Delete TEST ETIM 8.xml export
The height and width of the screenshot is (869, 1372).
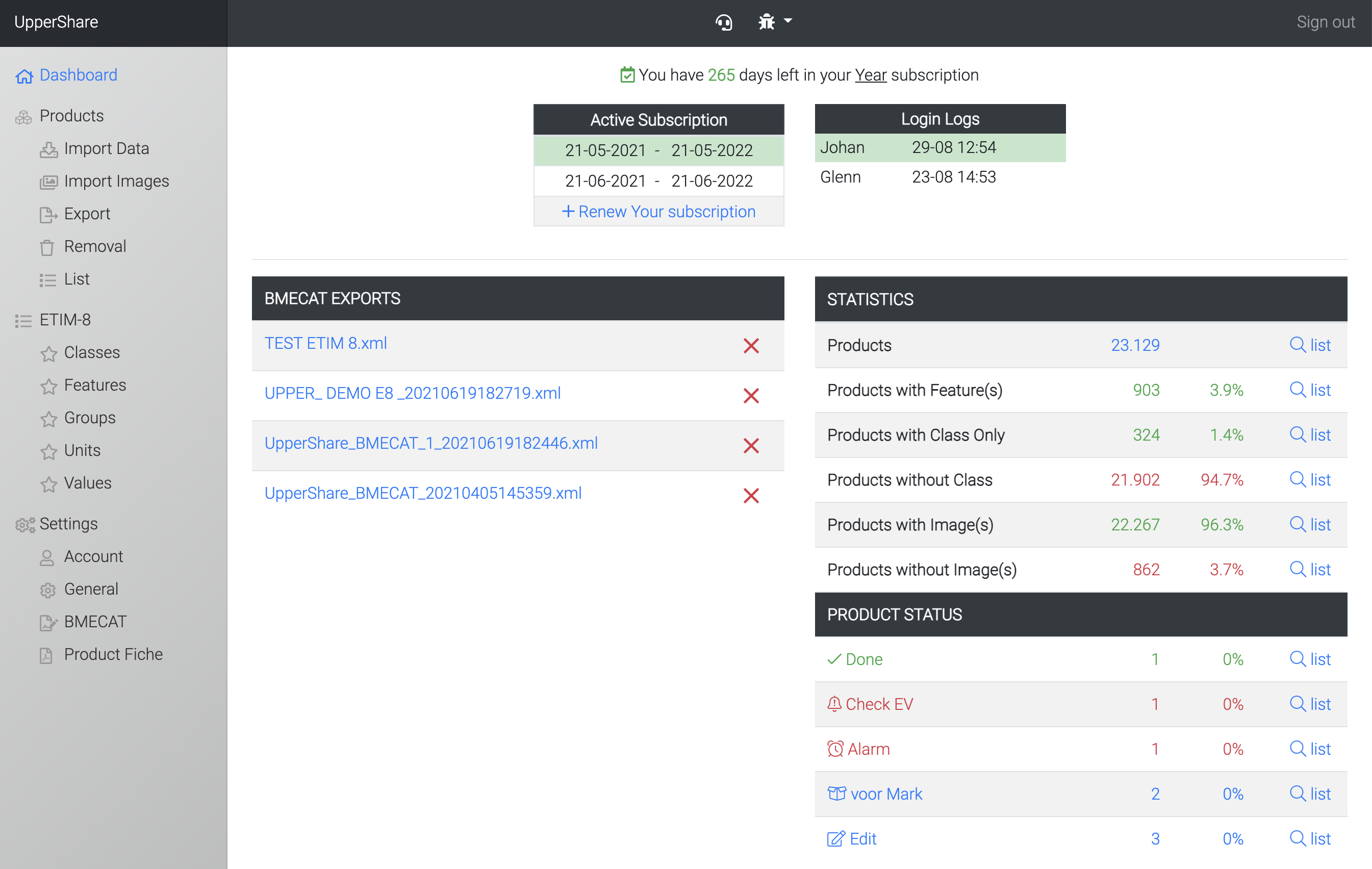751,345
